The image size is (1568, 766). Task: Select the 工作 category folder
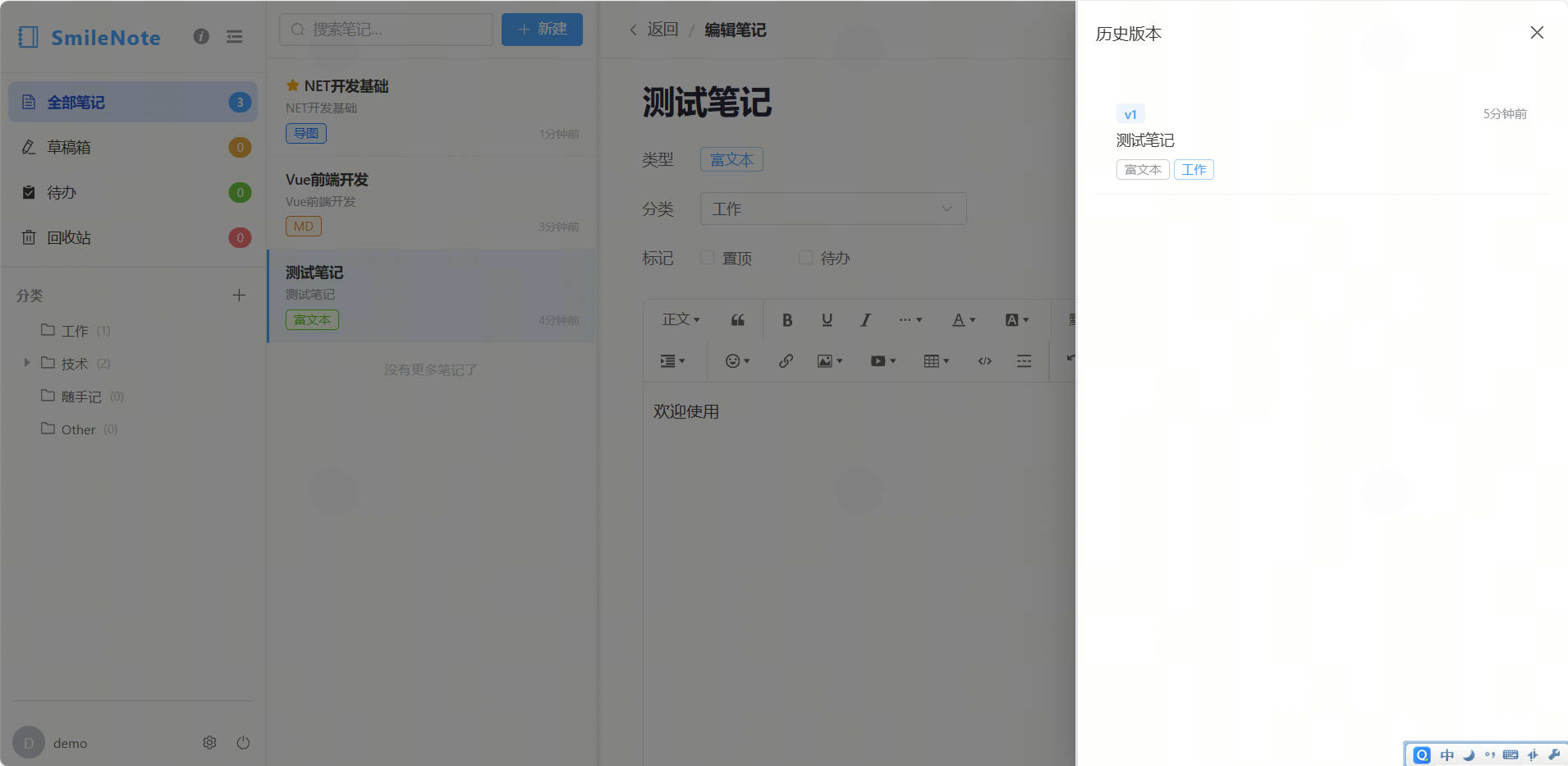click(x=75, y=330)
